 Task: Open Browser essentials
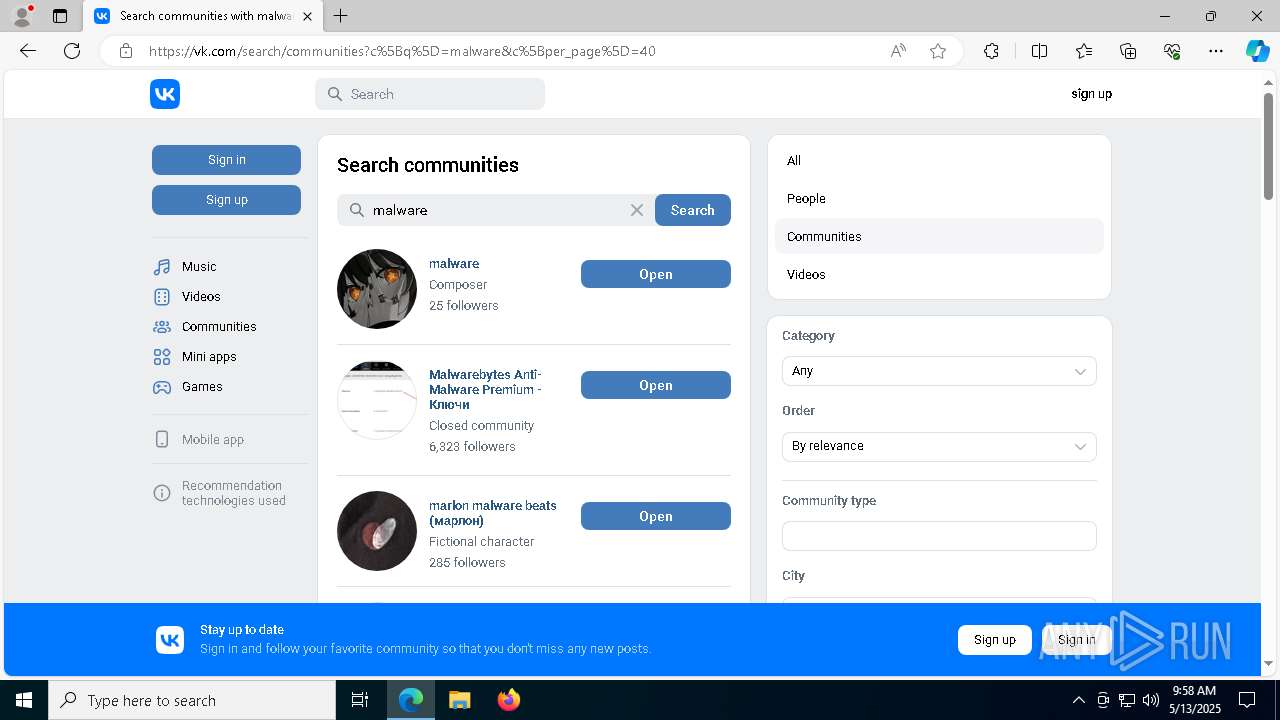(x=1172, y=51)
